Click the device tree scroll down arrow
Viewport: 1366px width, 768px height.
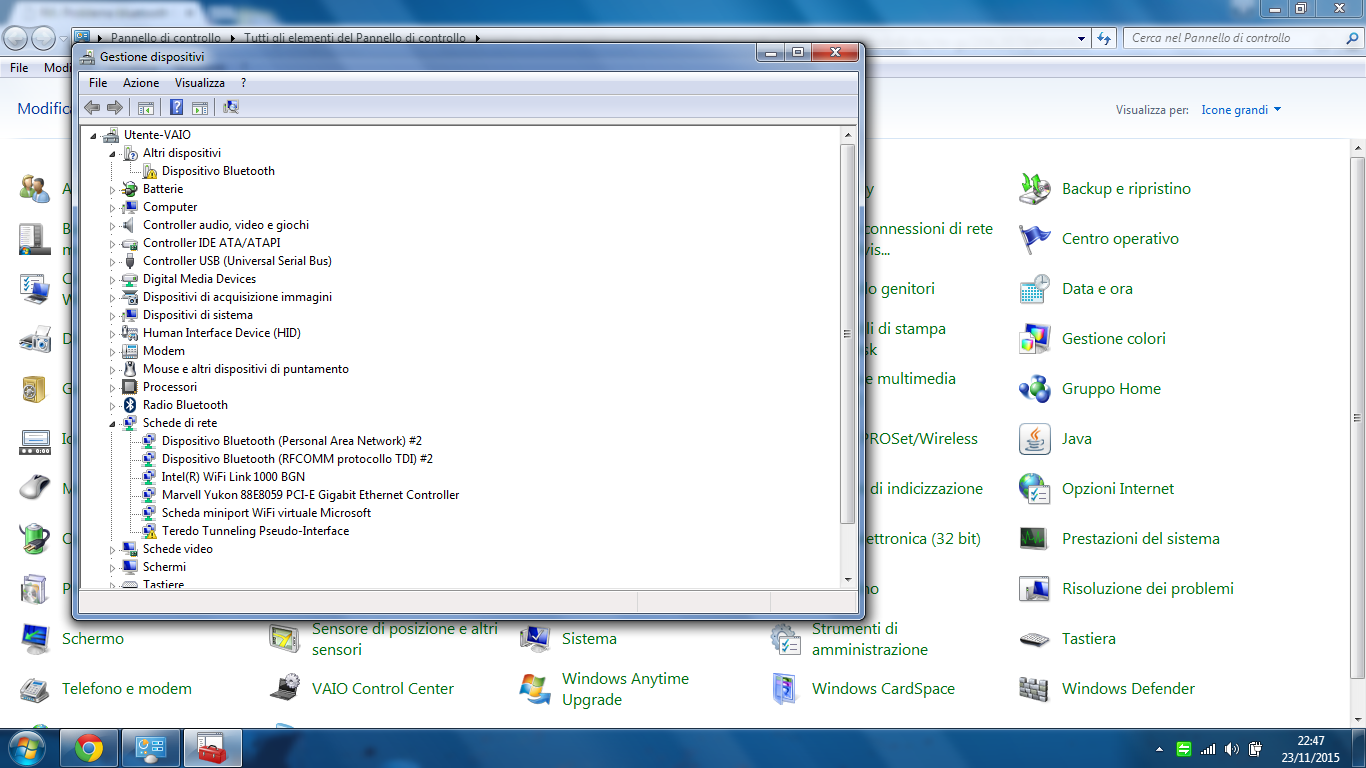click(x=848, y=580)
